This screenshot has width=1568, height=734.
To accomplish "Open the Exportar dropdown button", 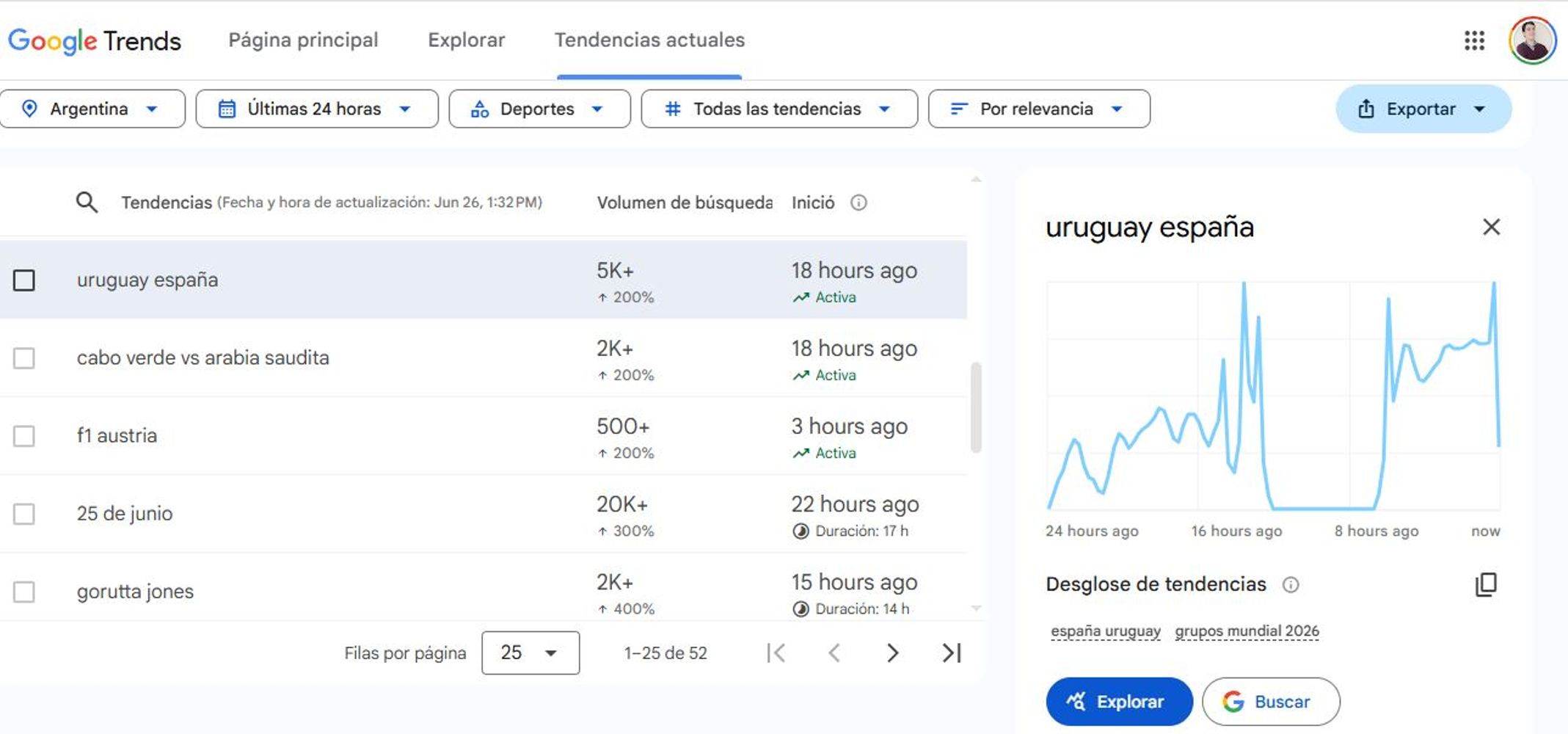I will pos(1423,109).
